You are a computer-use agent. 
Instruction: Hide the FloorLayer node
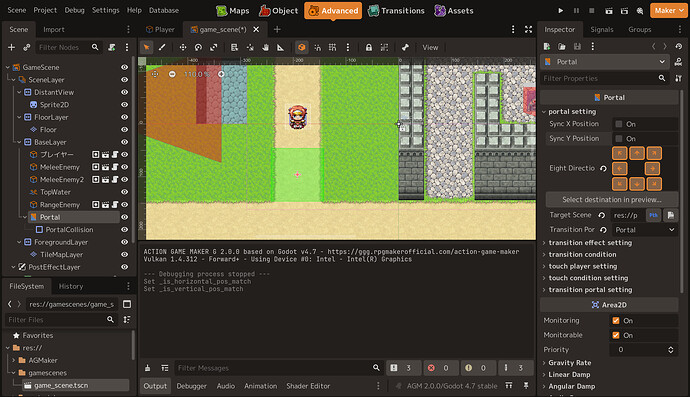[x=125, y=117]
